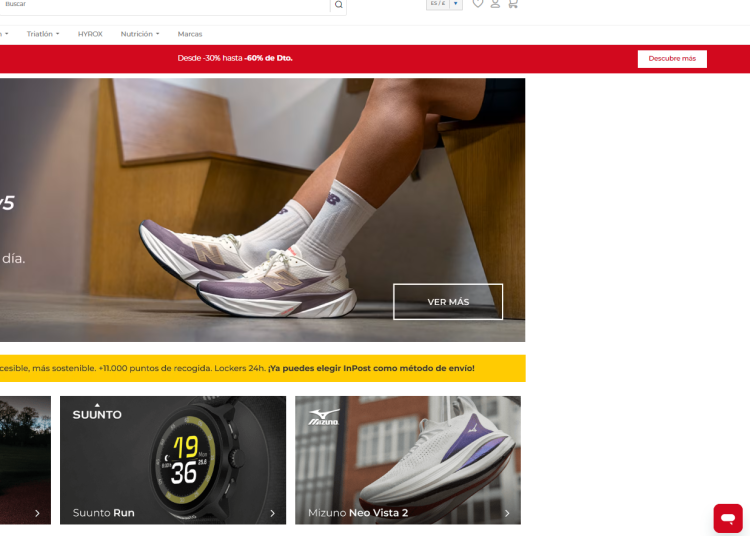Expand the Nutrición menu dropdown
750x536 pixels.
(140, 34)
